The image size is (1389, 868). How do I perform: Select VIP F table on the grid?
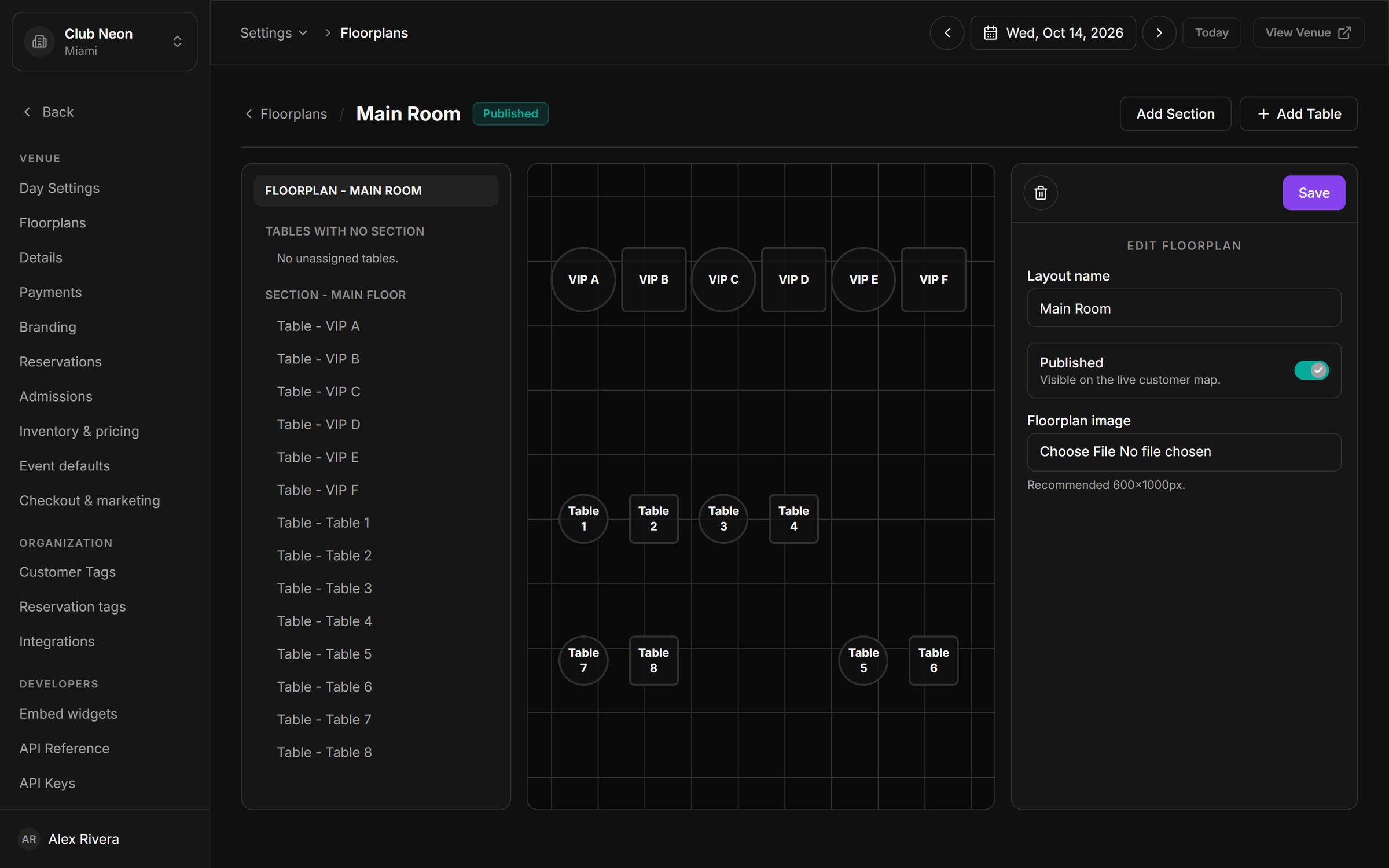pyautogui.click(x=934, y=279)
